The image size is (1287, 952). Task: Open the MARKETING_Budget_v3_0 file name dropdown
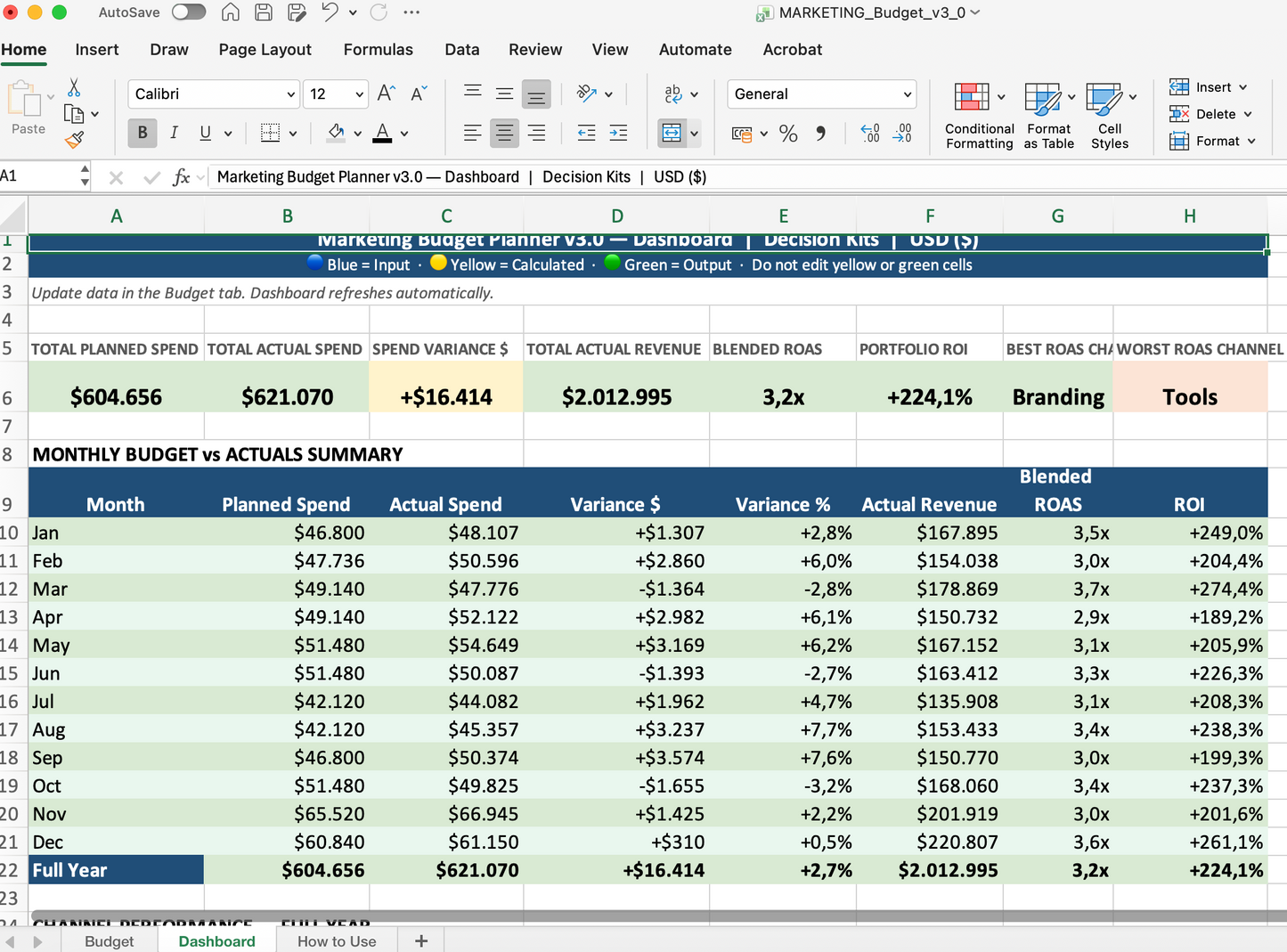[975, 12]
